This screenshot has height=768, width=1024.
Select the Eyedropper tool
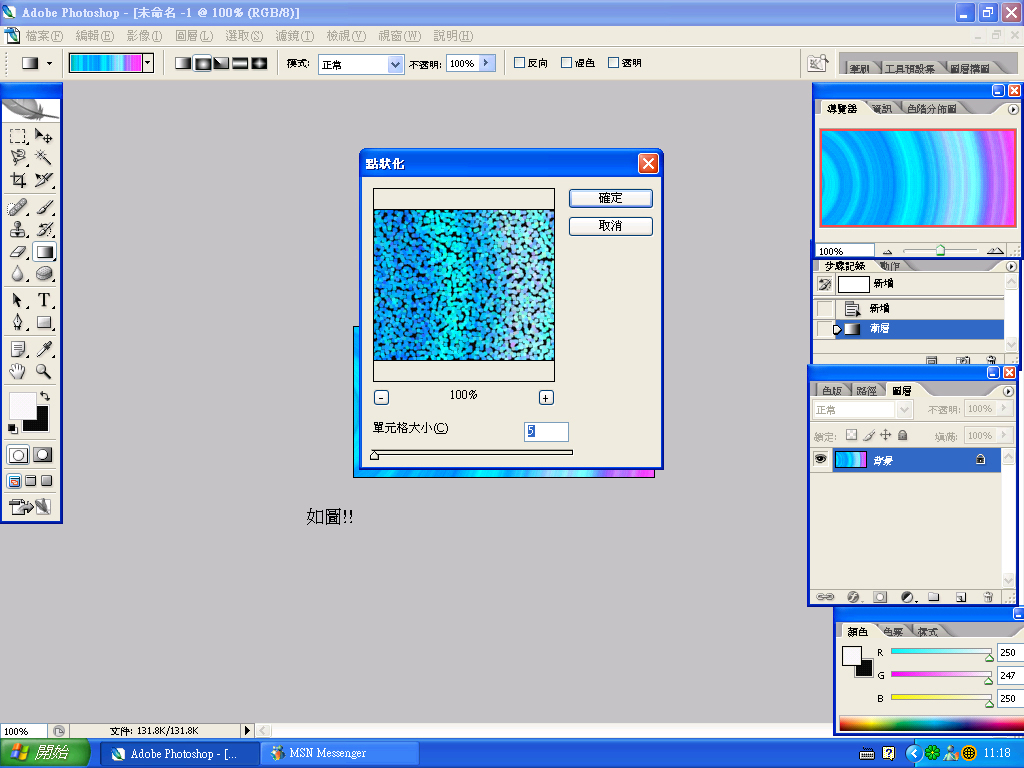tap(44, 349)
